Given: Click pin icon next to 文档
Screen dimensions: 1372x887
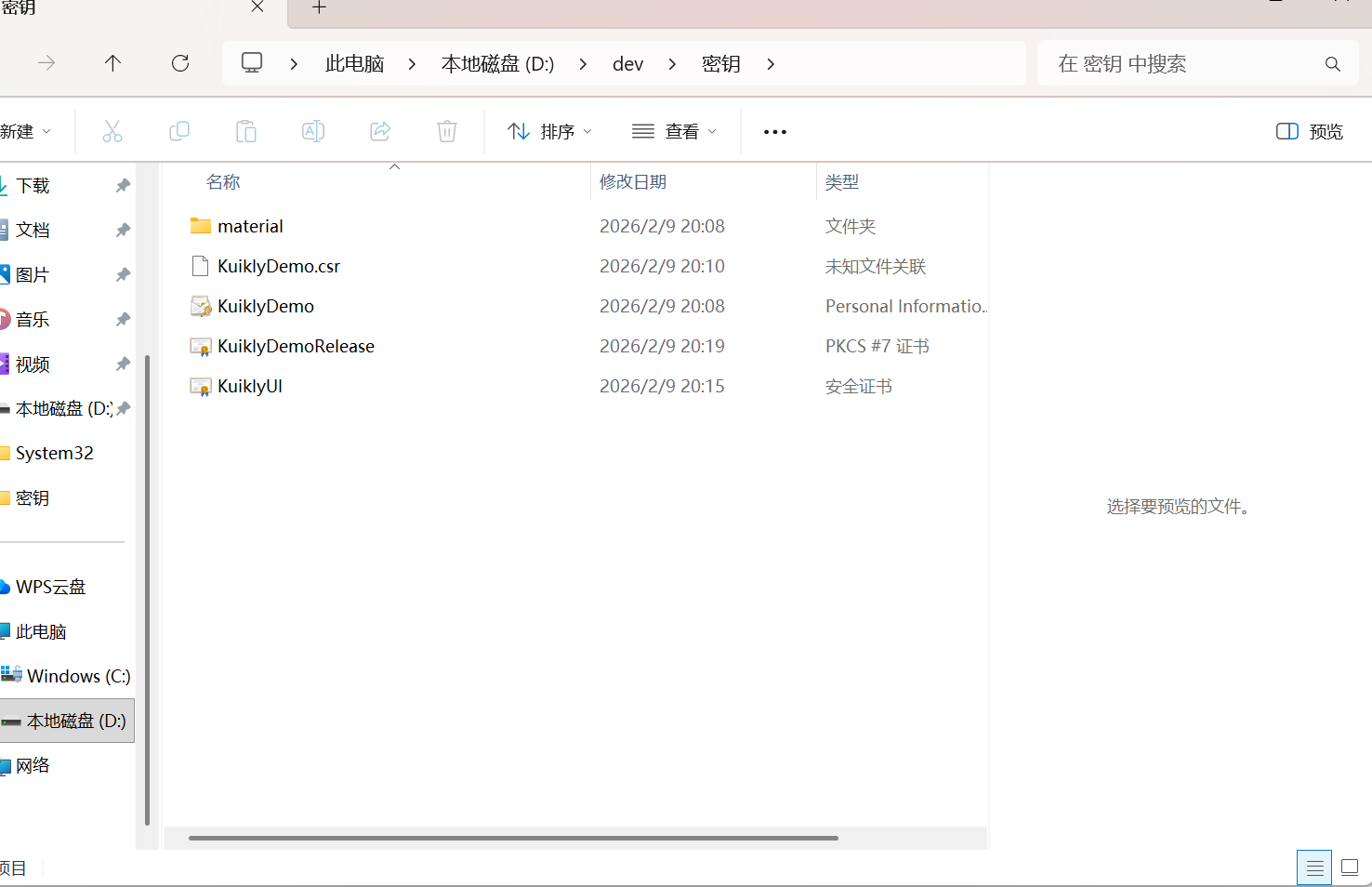Looking at the screenshot, I should click(x=123, y=231).
